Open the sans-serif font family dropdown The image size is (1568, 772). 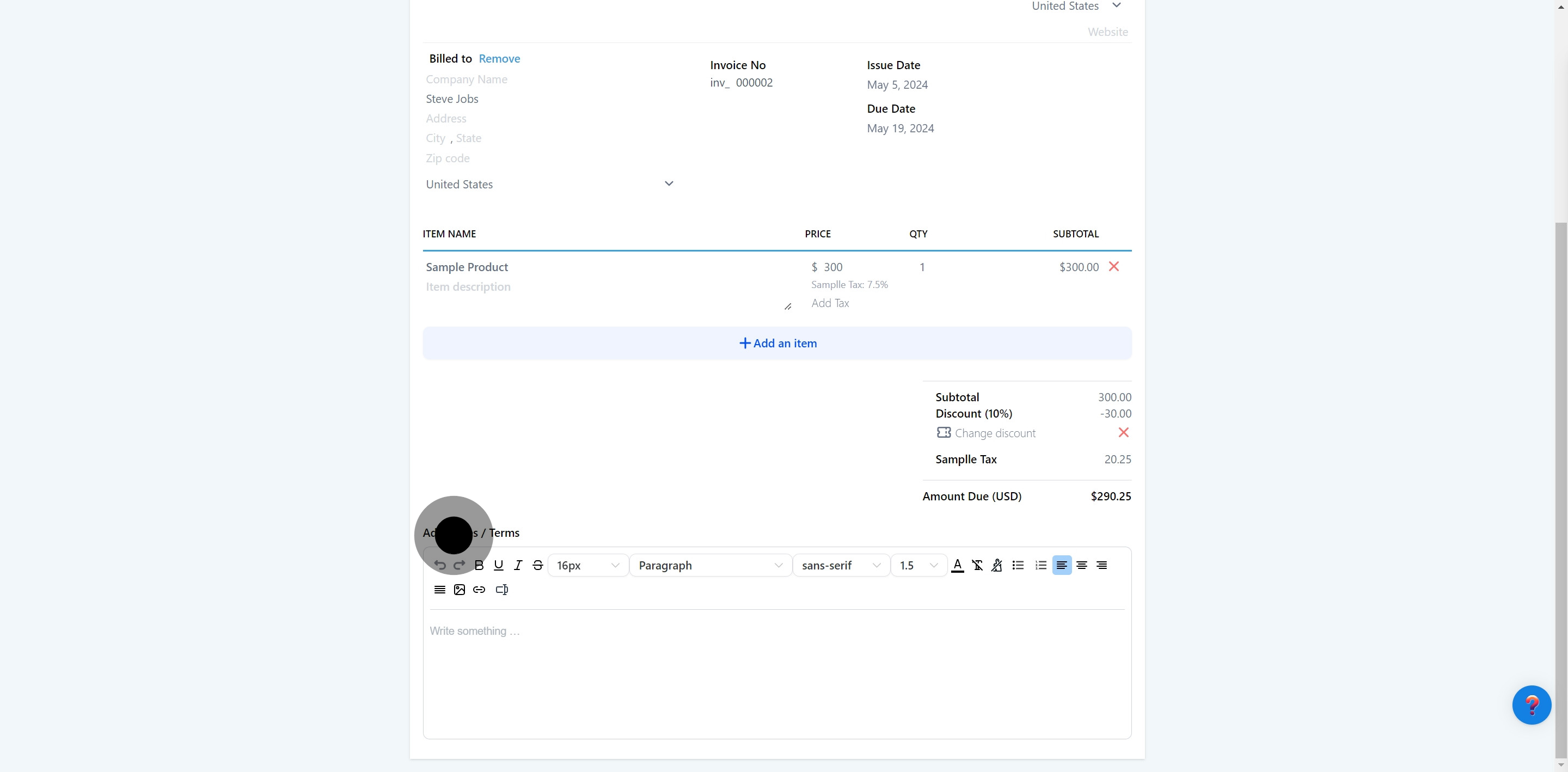(841, 565)
